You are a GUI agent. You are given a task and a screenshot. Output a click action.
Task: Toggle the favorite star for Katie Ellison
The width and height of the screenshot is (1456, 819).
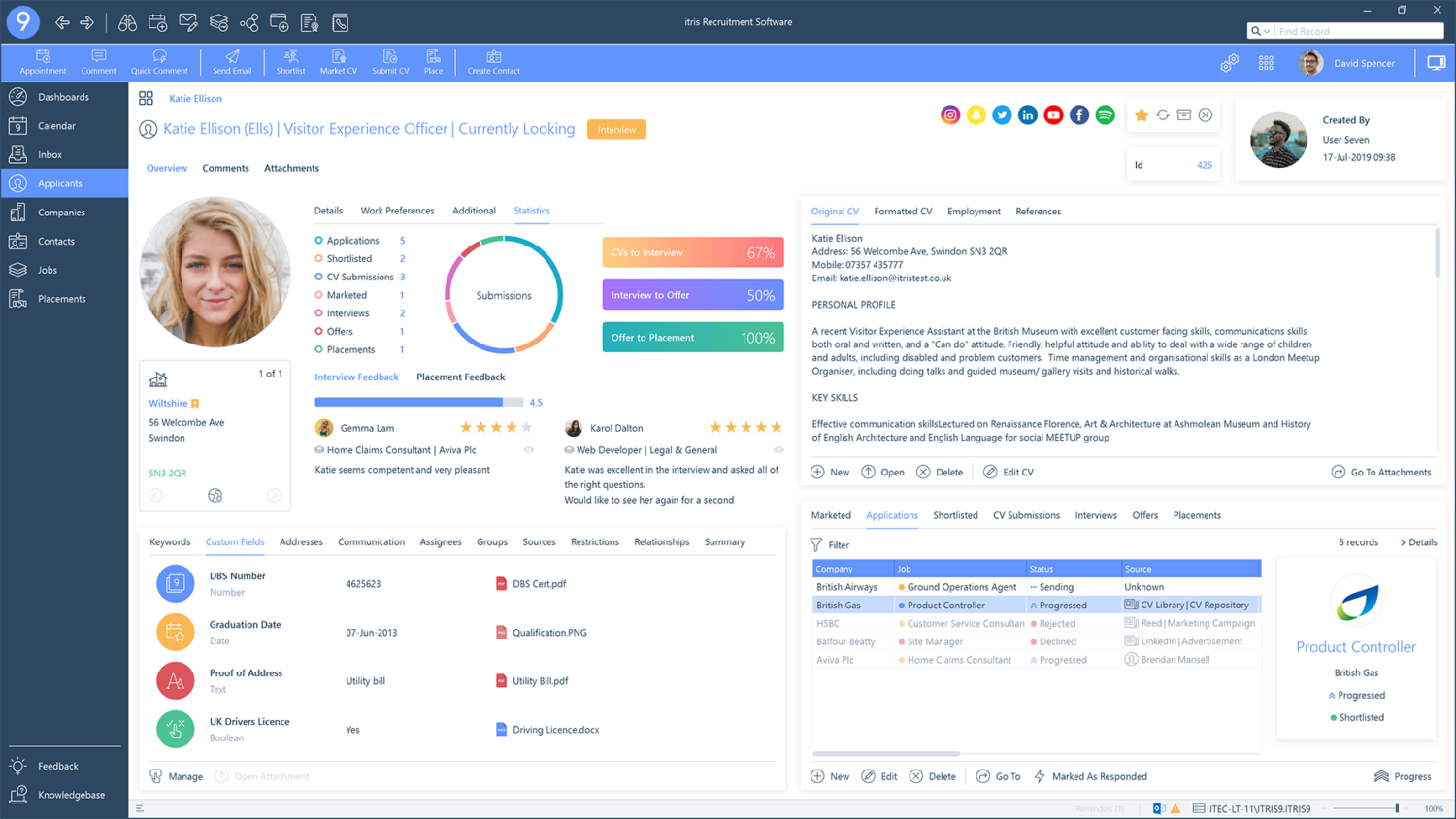pyautogui.click(x=1142, y=115)
